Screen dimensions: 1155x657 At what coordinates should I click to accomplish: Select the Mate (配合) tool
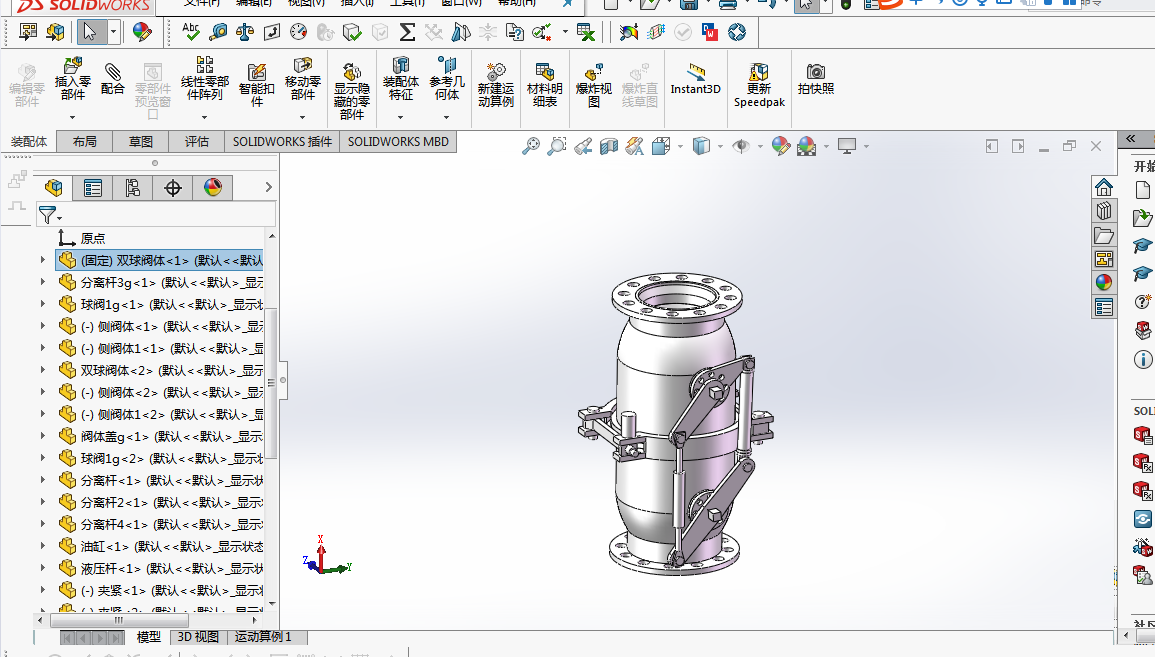[112, 79]
